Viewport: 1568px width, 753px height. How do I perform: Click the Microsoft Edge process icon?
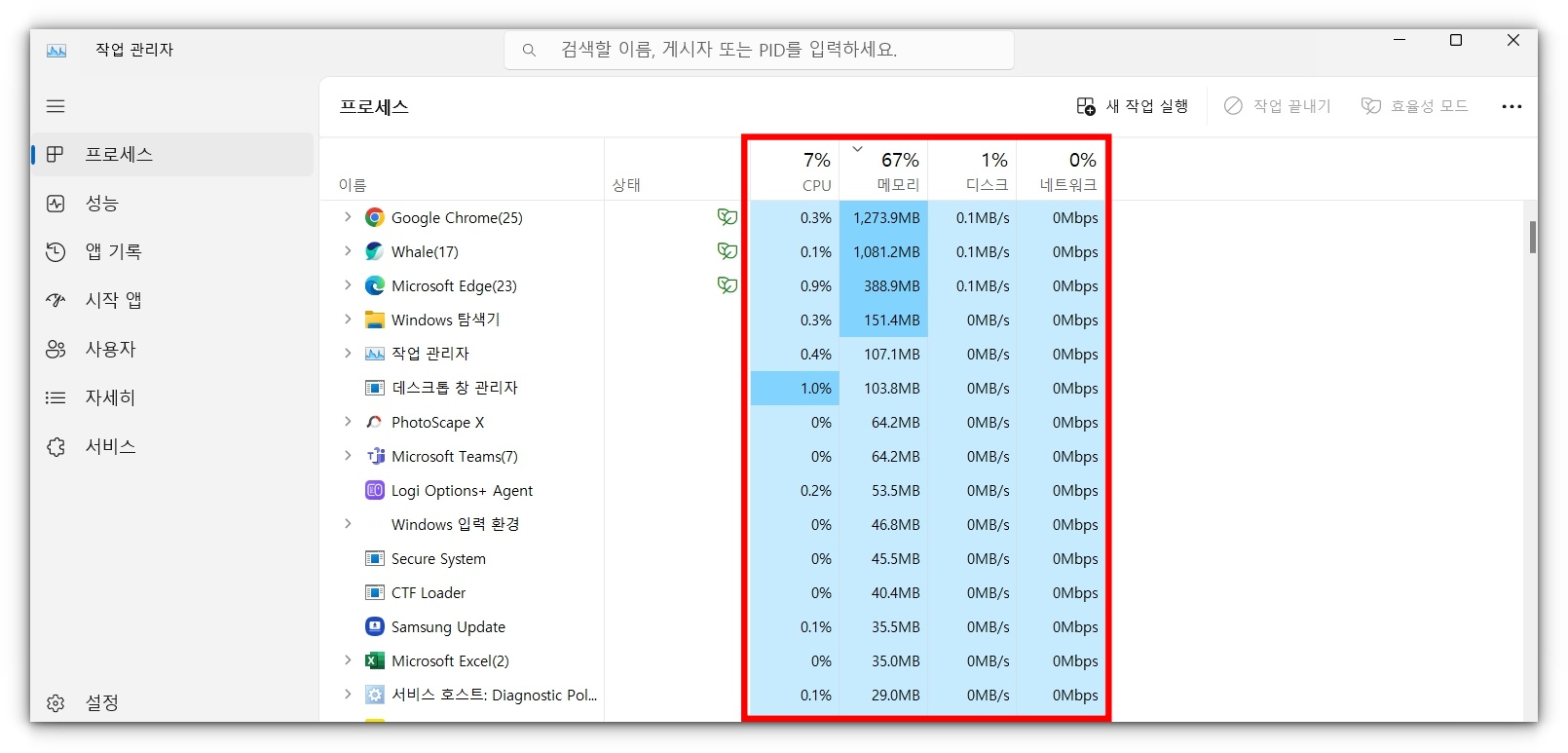tap(375, 285)
